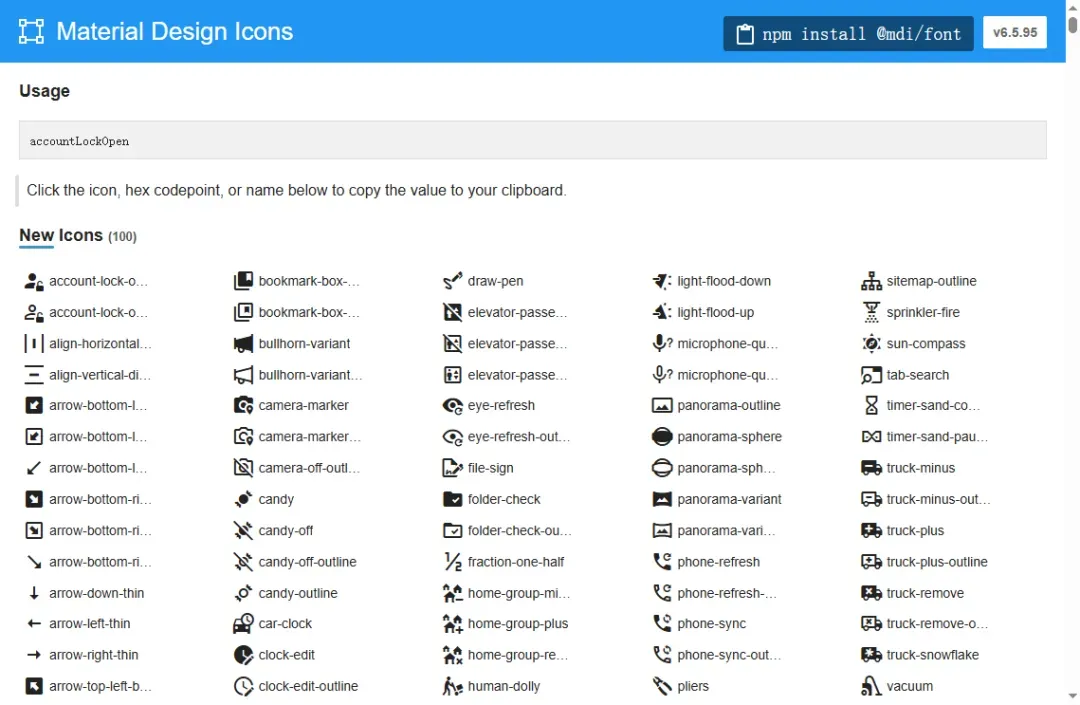Viewport: 1080px width, 705px height.
Task: Copy the npm install @mdi/font command
Action: [848, 34]
